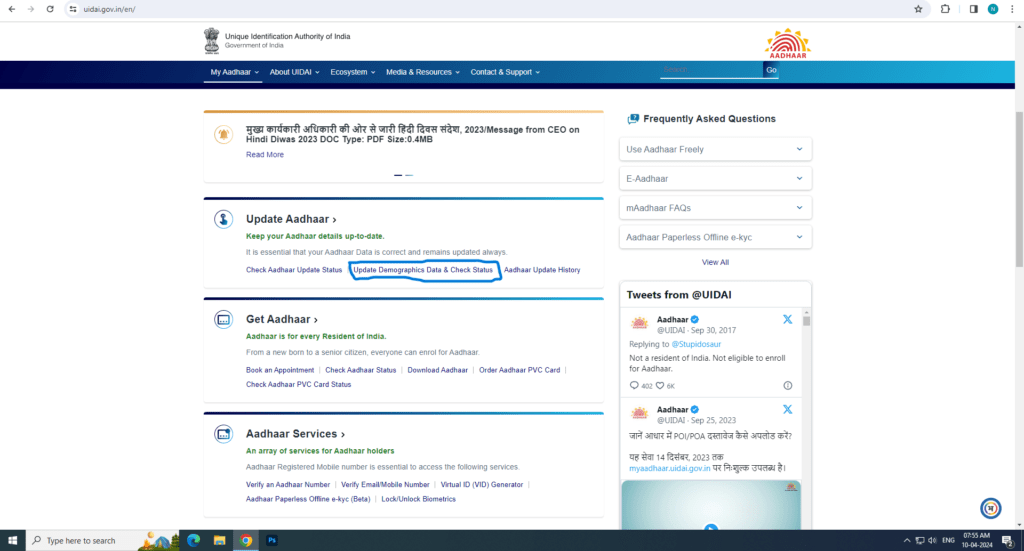Screen dimensions: 1024x551
Task: Click the Aadhaar Services section icon
Action: [223, 434]
